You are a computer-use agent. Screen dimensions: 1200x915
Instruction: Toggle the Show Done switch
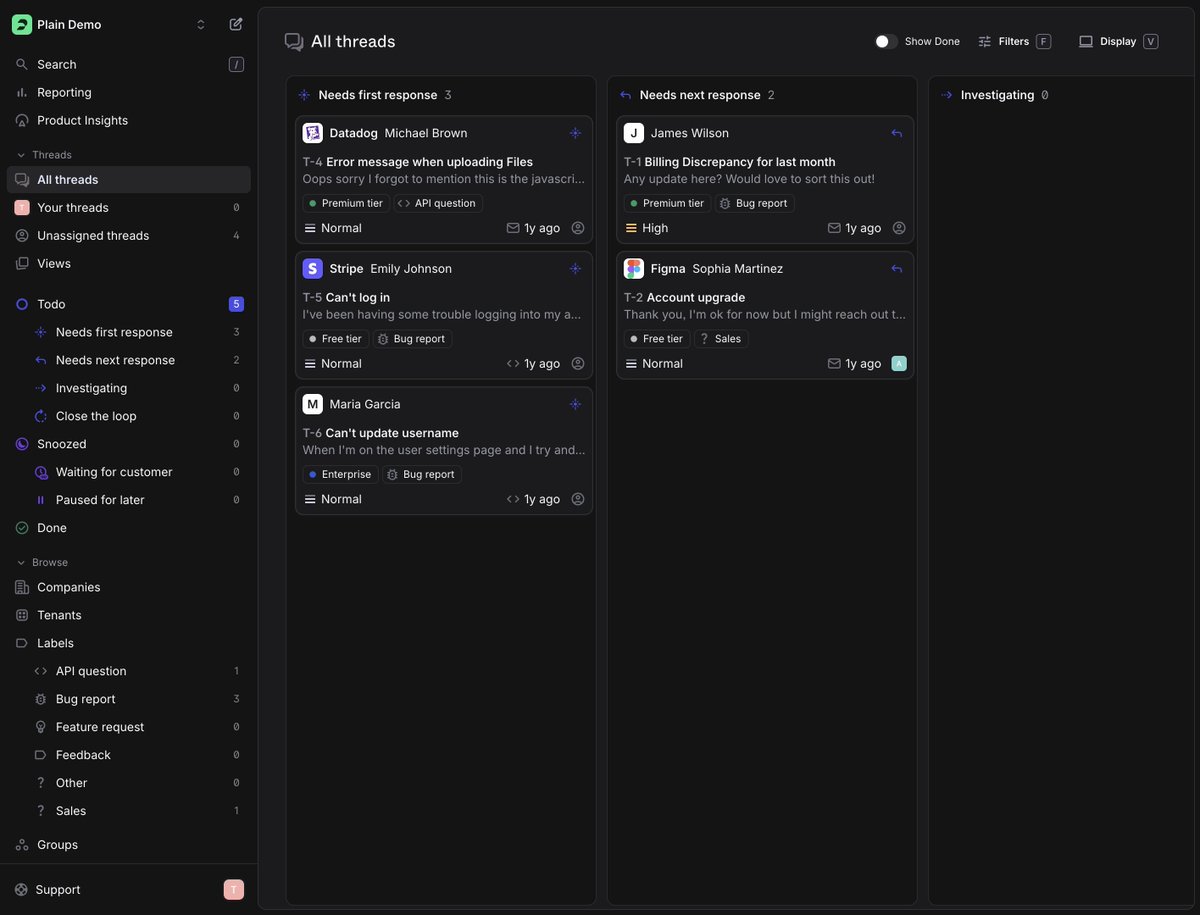pos(885,41)
